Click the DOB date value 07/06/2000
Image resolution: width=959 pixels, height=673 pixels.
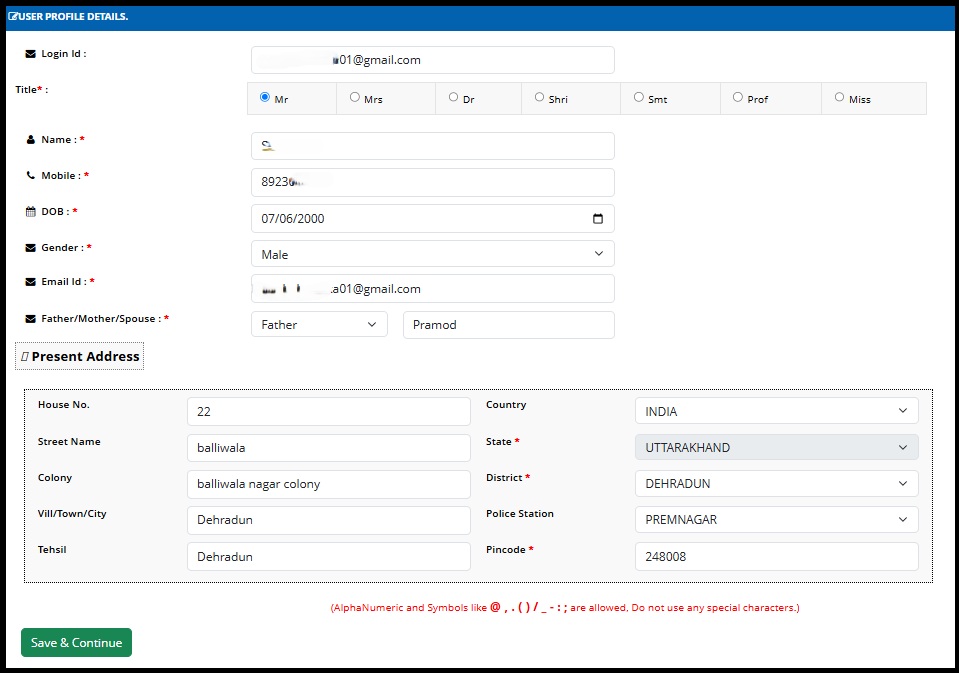click(293, 218)
